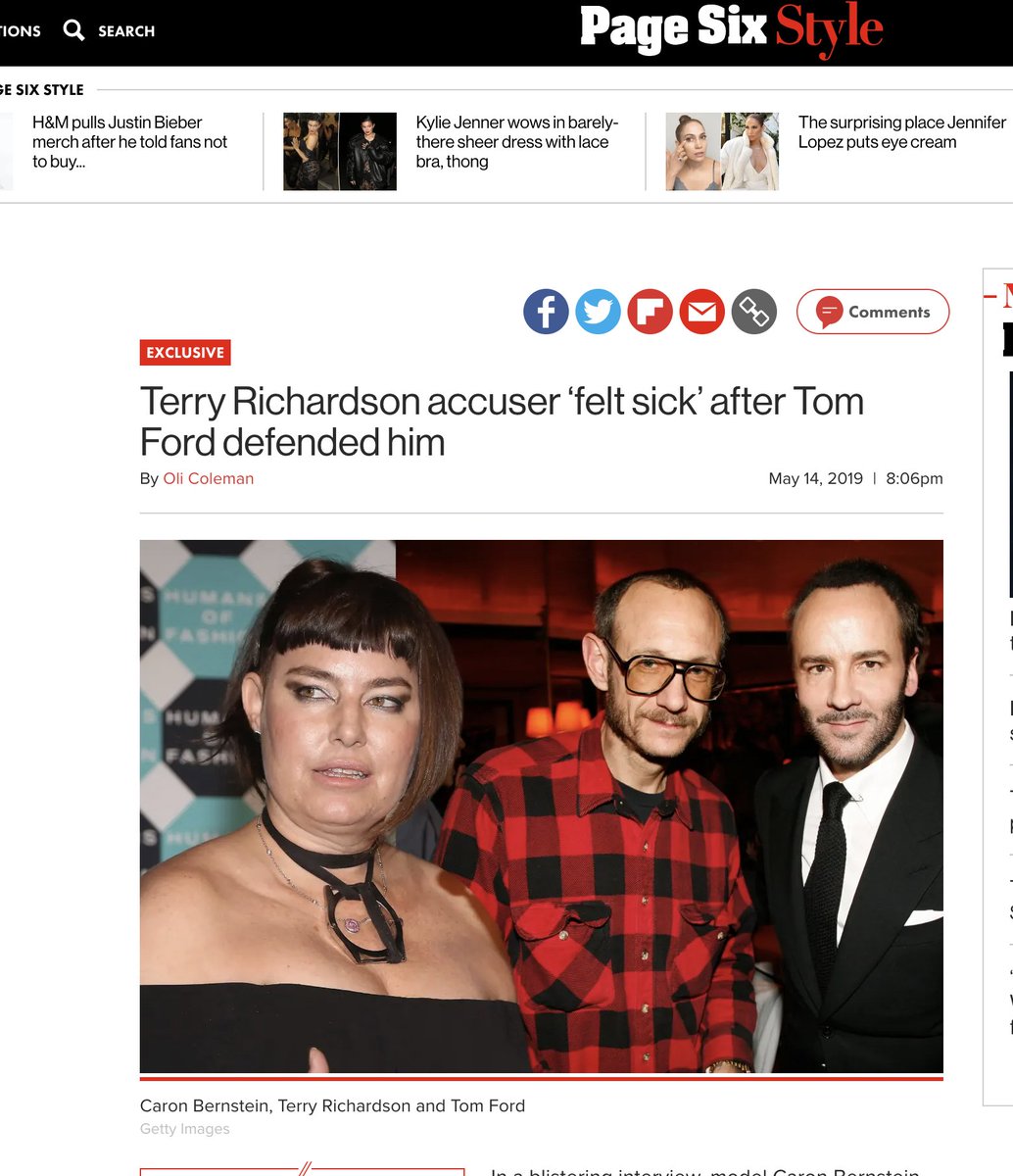The height and width of the screenshot is (1176, 1013).
Task: Share article via Flipboard icon
Action: point(650,312)
